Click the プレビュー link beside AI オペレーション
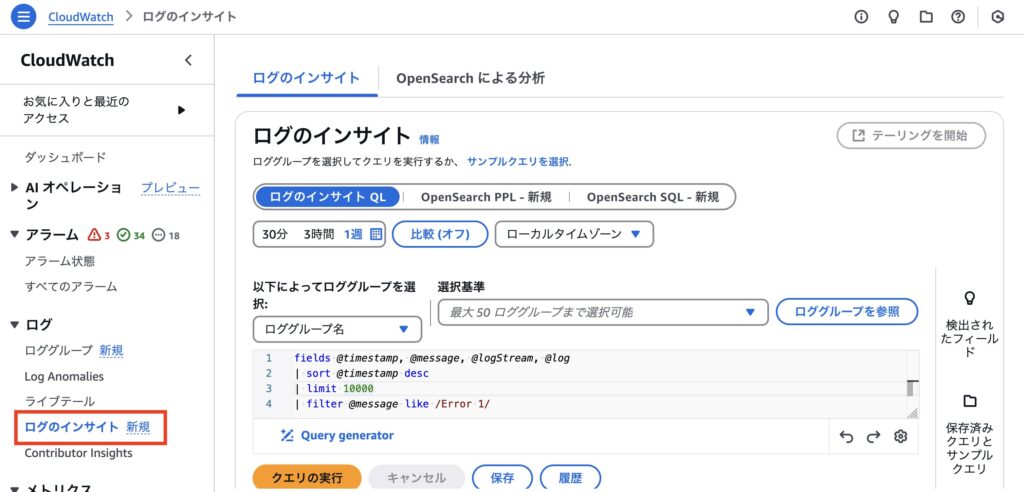1024x492 pixels. (x=170, y=188)
